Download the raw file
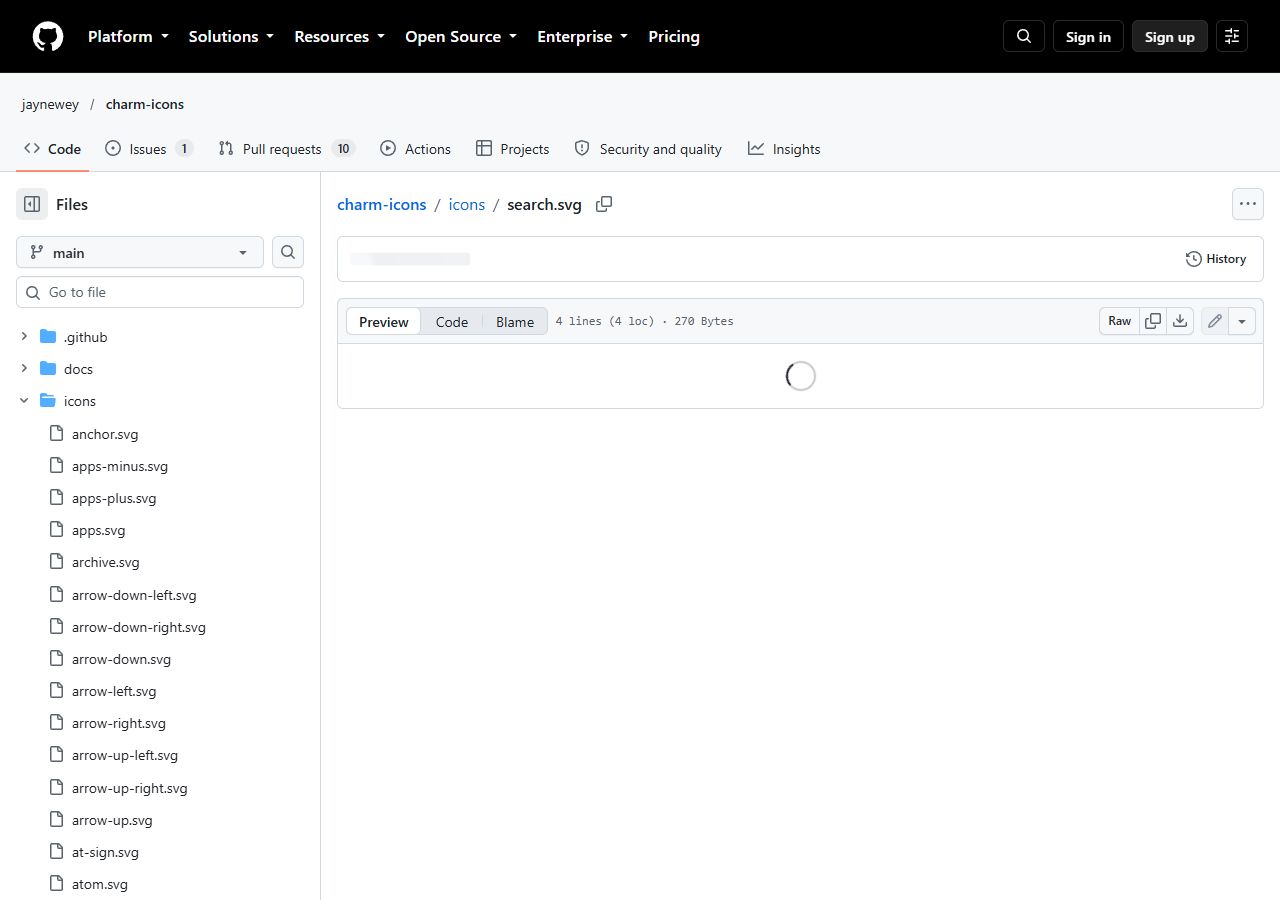This screenshot has width=1280, height=900. click(x=1180, y=321)
